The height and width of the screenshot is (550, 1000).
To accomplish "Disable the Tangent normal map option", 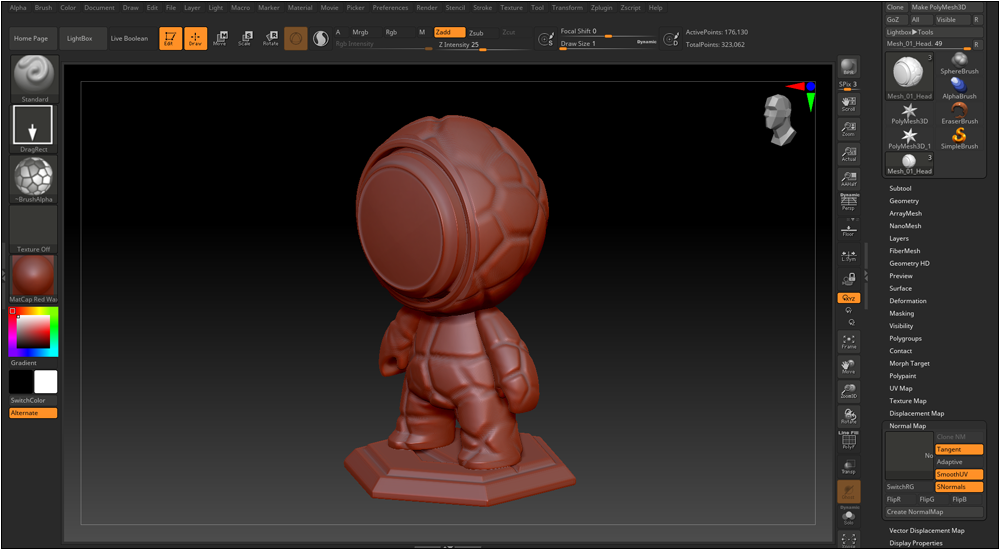I will coord(958,450).
